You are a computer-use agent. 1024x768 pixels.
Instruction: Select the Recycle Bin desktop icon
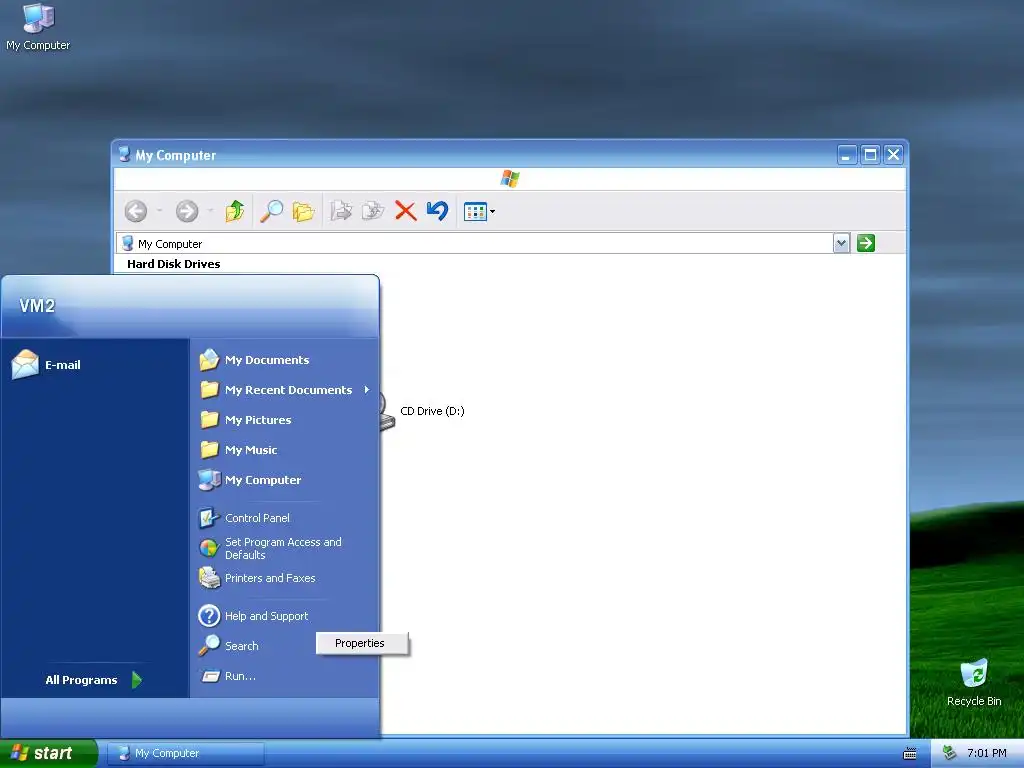click(x=974, y=682)
